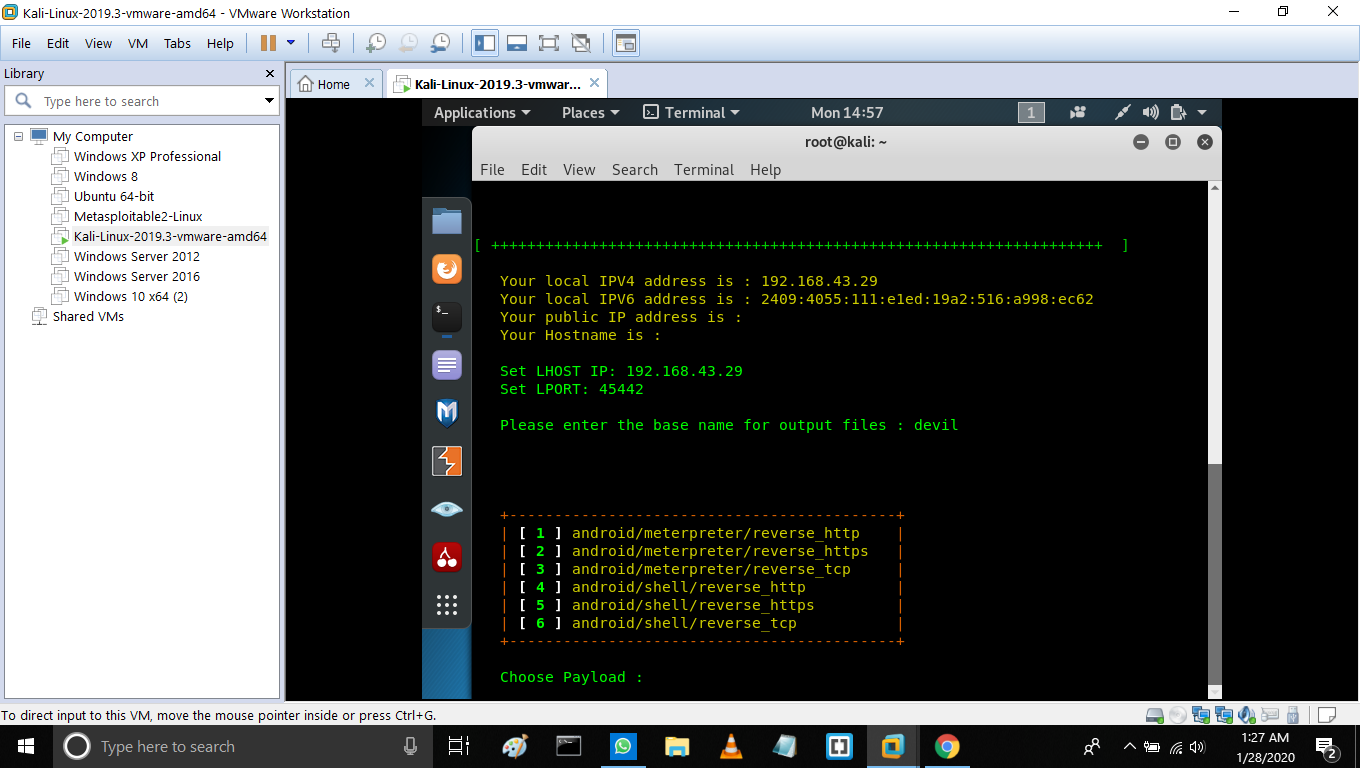Open Cherrytree app in dock
The width and height of the screenshot is (1360, 768).
click(x=447, y=557)
